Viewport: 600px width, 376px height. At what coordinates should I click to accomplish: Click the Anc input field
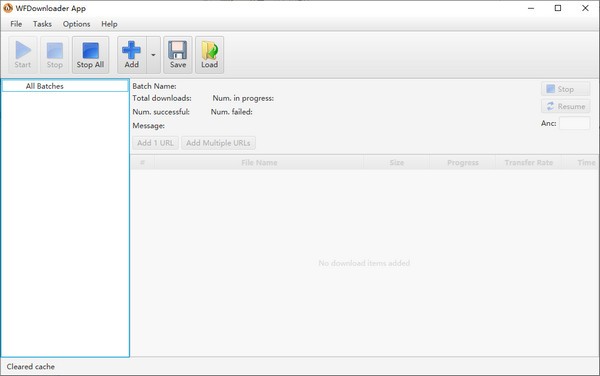click(x=574, y=124)
